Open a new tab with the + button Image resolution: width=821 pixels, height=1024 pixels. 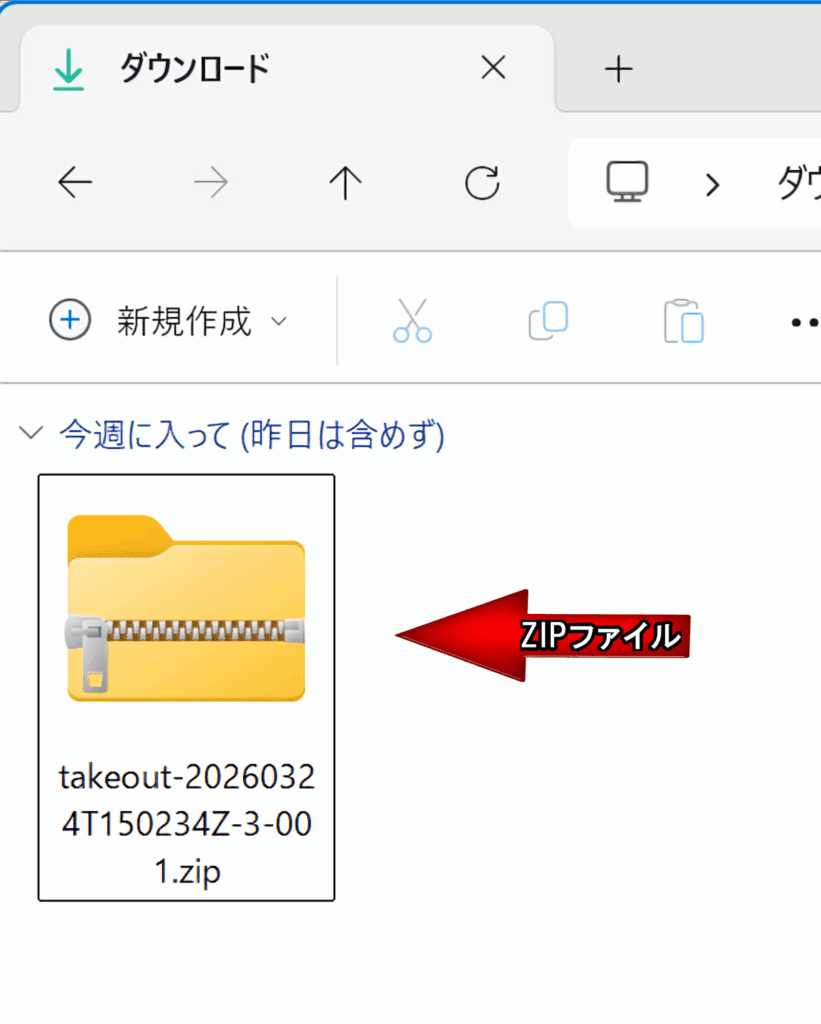(620, 68)
